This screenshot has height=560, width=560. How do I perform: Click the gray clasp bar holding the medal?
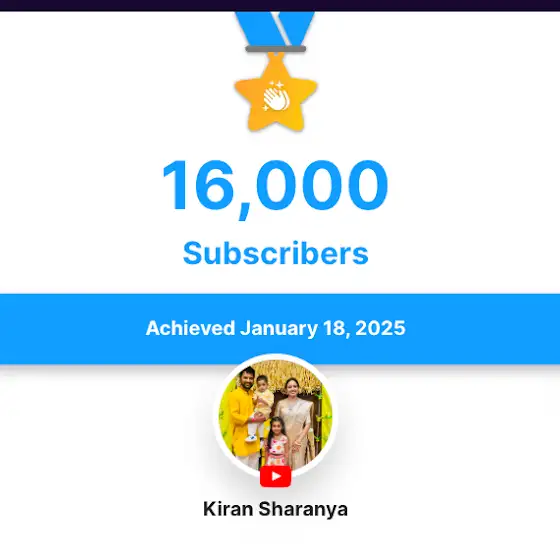pyautogui.click(x=275, y=49)
